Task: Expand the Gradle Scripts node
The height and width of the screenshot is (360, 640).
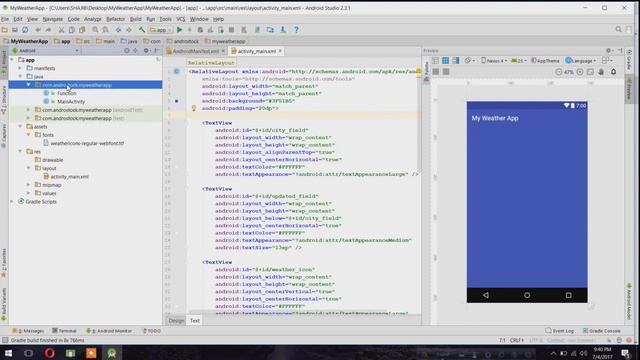Action: 12,202
